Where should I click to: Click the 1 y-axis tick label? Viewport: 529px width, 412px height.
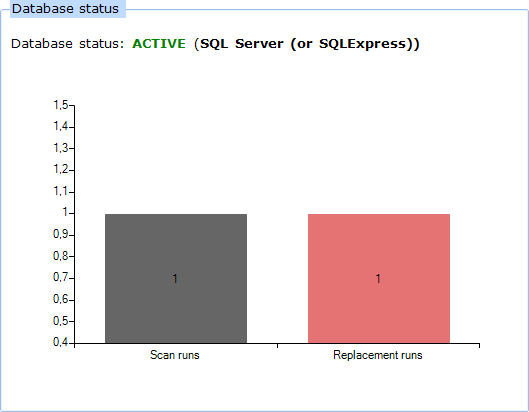pyautogui.click(x=65, y=212)
